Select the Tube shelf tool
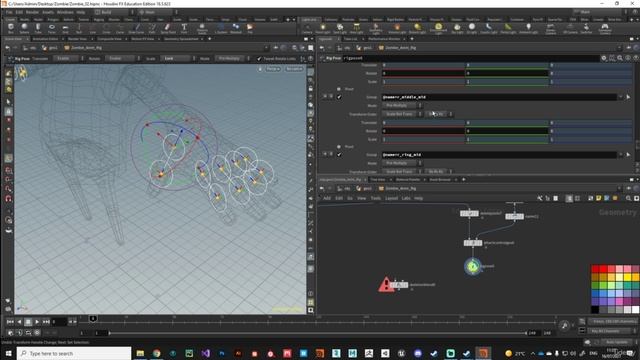Image resolution: width=640 pixels, height=360 pixels. (38, 28)
